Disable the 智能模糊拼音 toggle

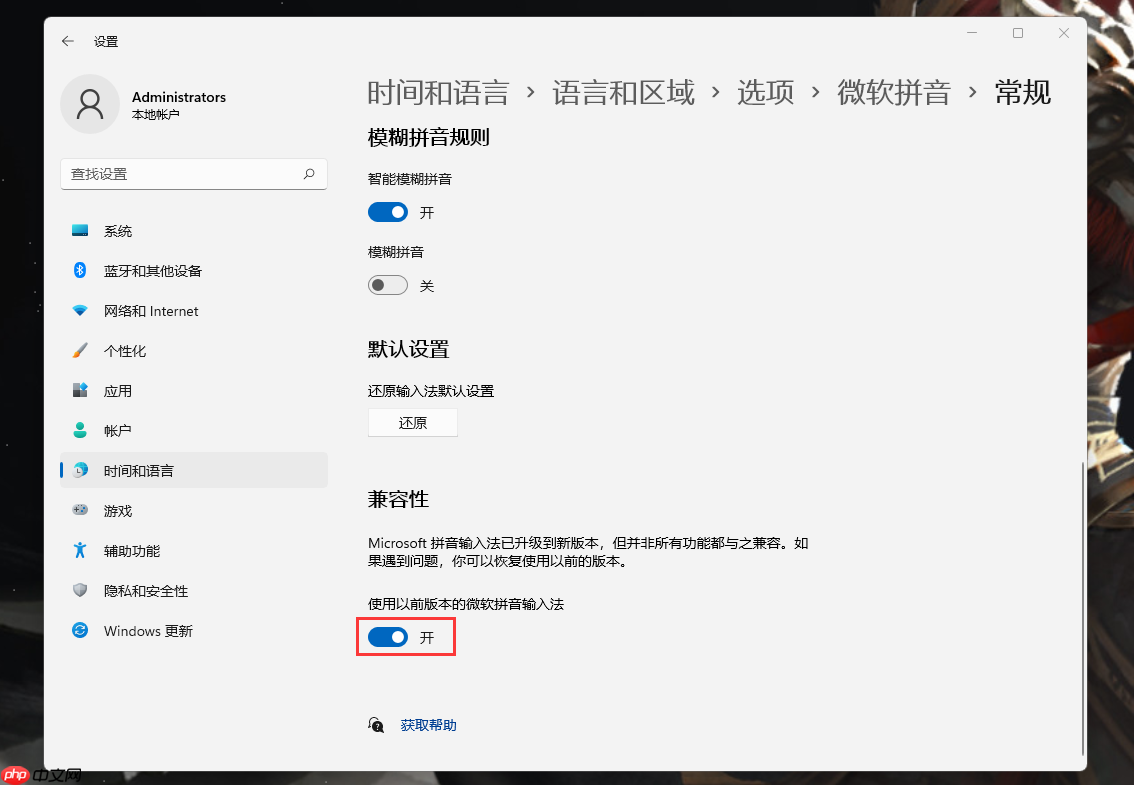pos(388,212)
